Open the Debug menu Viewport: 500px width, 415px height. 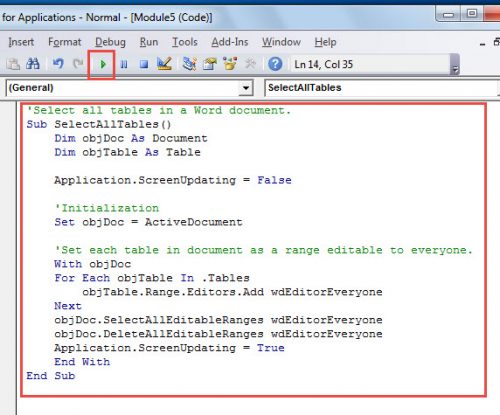click(110, 42)
